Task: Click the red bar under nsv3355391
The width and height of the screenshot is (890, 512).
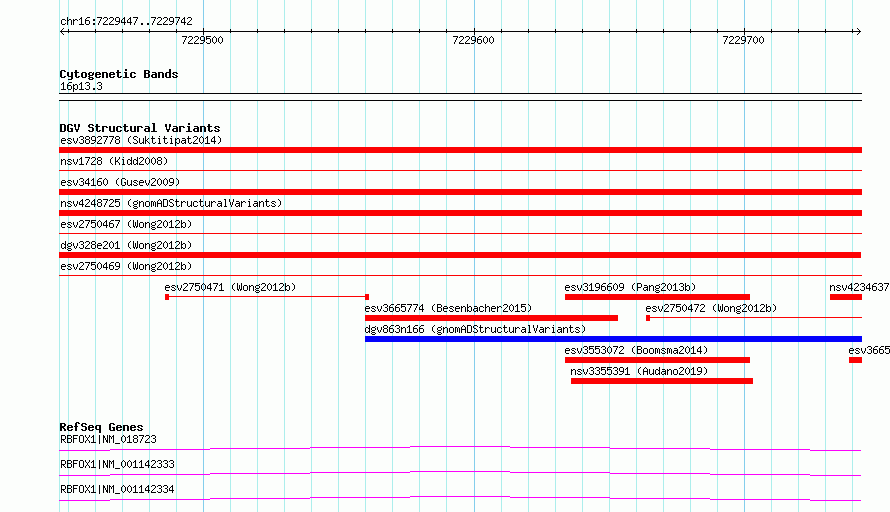Action: pos(662,381)
